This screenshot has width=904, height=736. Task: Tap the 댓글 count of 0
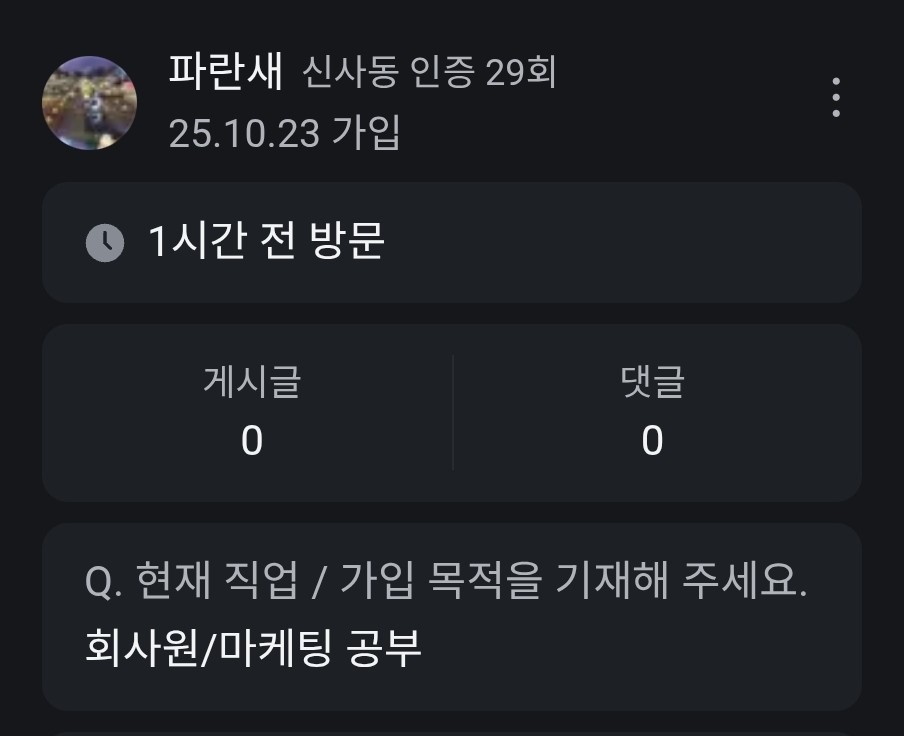(652, 440)
